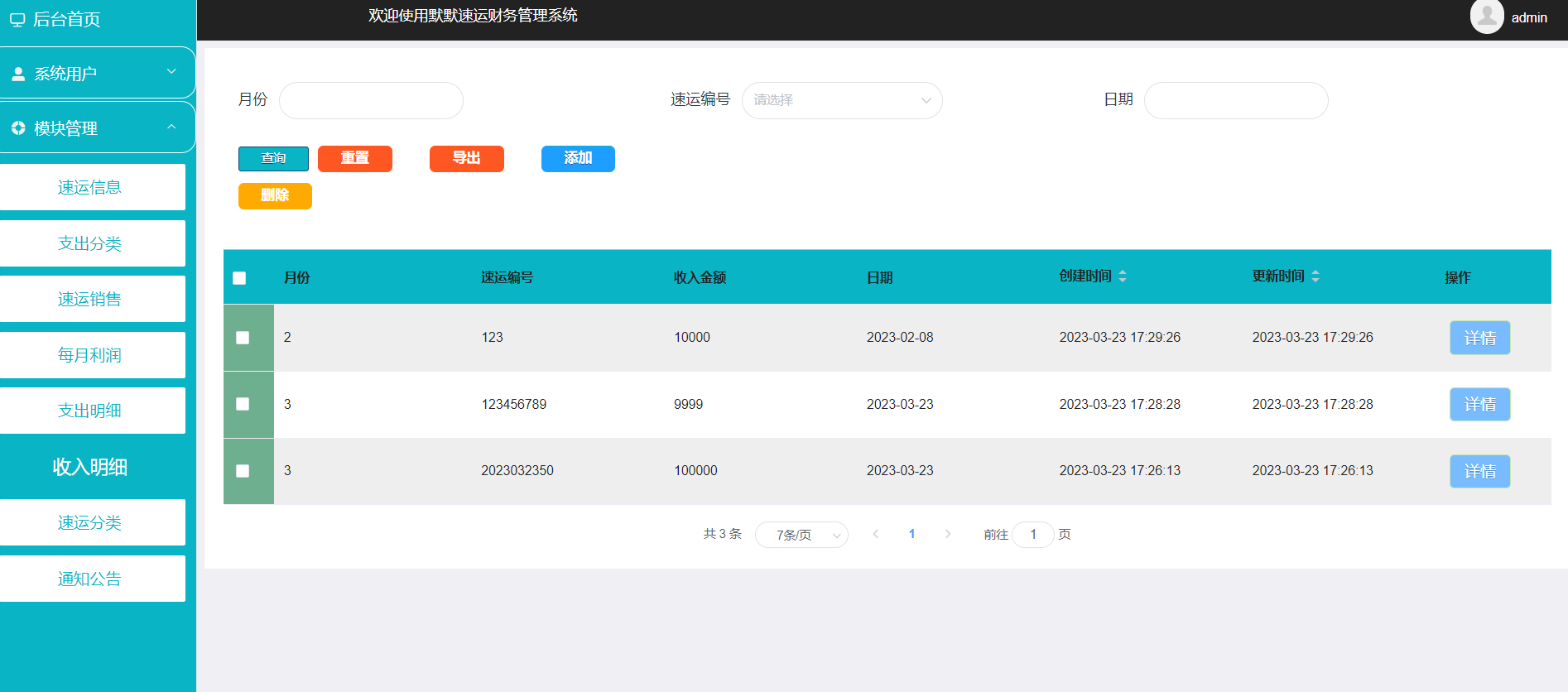Click the 月份 column header
Image resolution: width=1568 pixels, height=692 pixels.
coord(296,277)
